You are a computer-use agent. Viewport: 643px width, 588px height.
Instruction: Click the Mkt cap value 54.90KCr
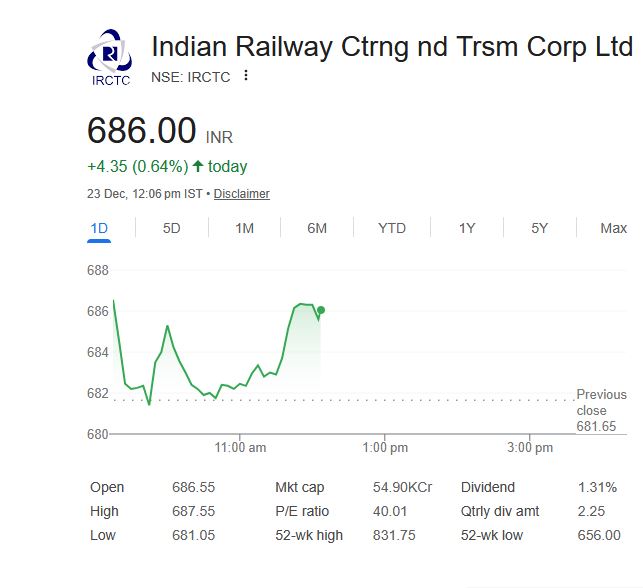(x=402, y=487)
